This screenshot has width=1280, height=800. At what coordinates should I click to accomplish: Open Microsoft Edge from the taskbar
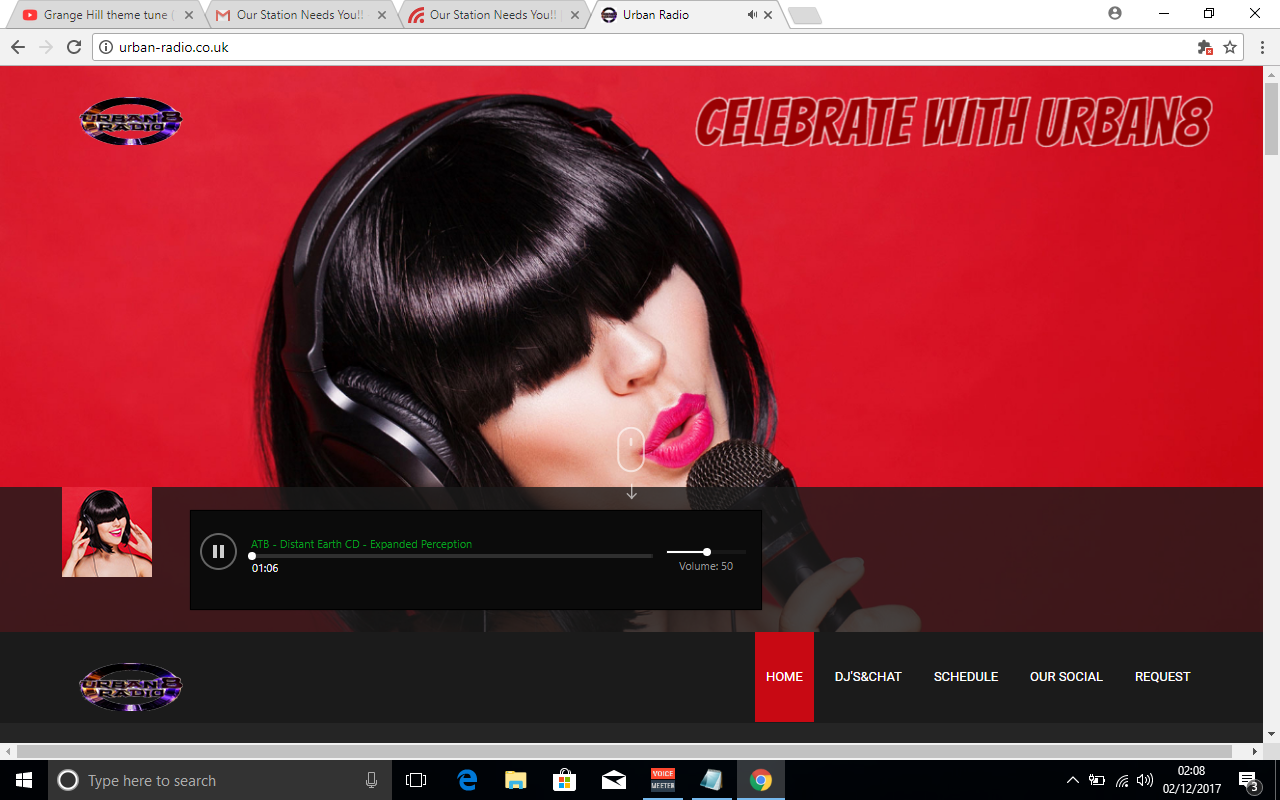pyautogui.click(x=467, y=780)
